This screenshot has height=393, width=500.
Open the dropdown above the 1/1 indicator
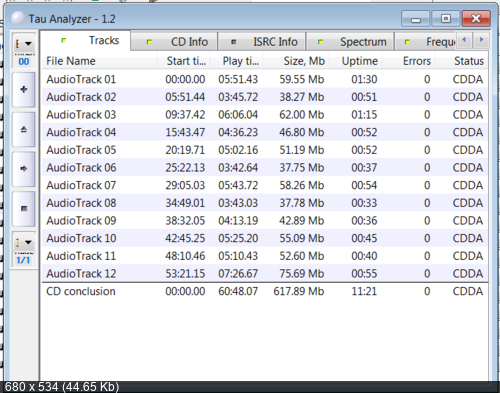click(24, 242)
